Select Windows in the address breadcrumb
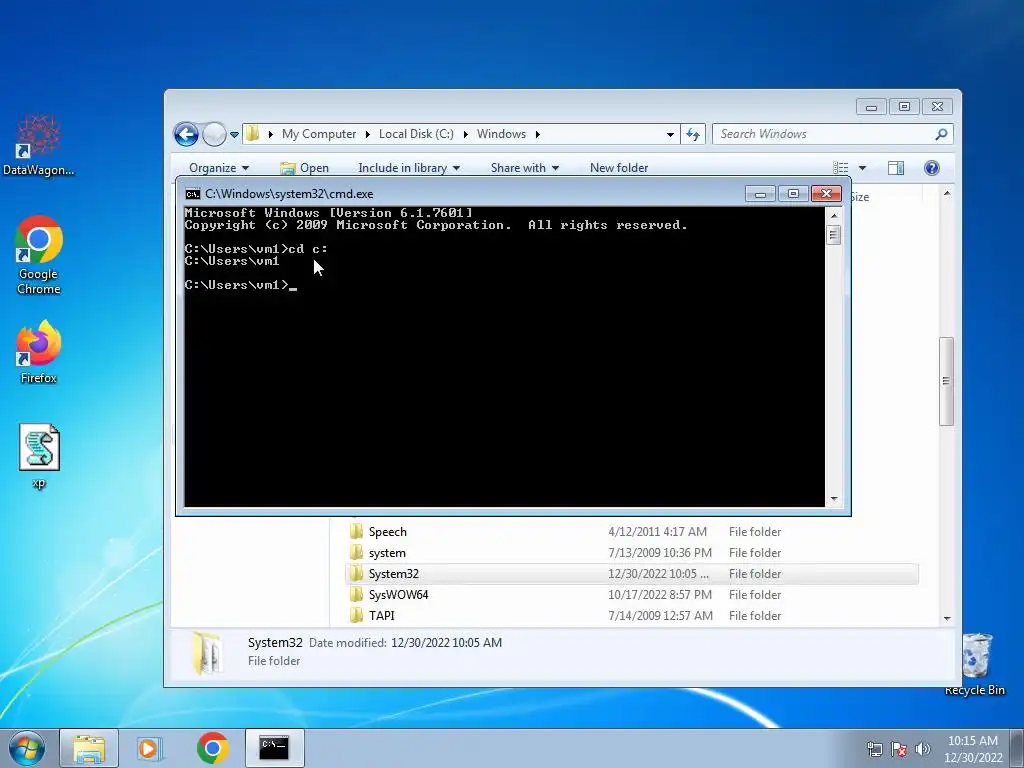This screenshot has height=768, width=1024. [x=501, y=134]
